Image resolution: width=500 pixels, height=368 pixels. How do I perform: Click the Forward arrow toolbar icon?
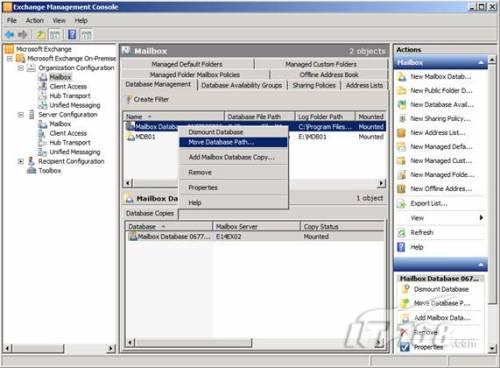(x=23, y=34)
